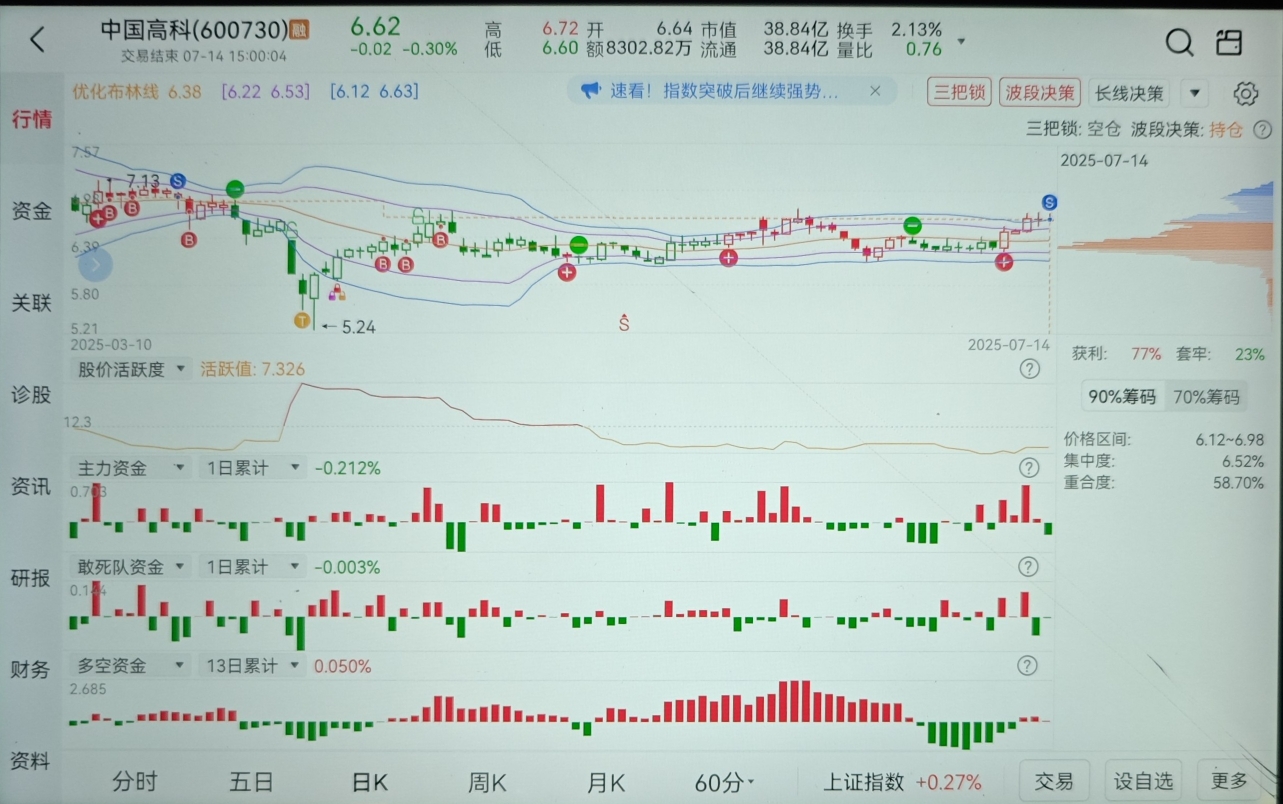Open the 研报 sidebar section
The image size is (1283, 804).
point(31,578)
